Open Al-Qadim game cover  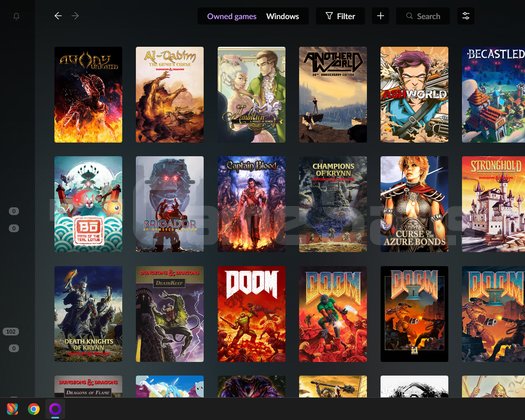click(170, 95)
